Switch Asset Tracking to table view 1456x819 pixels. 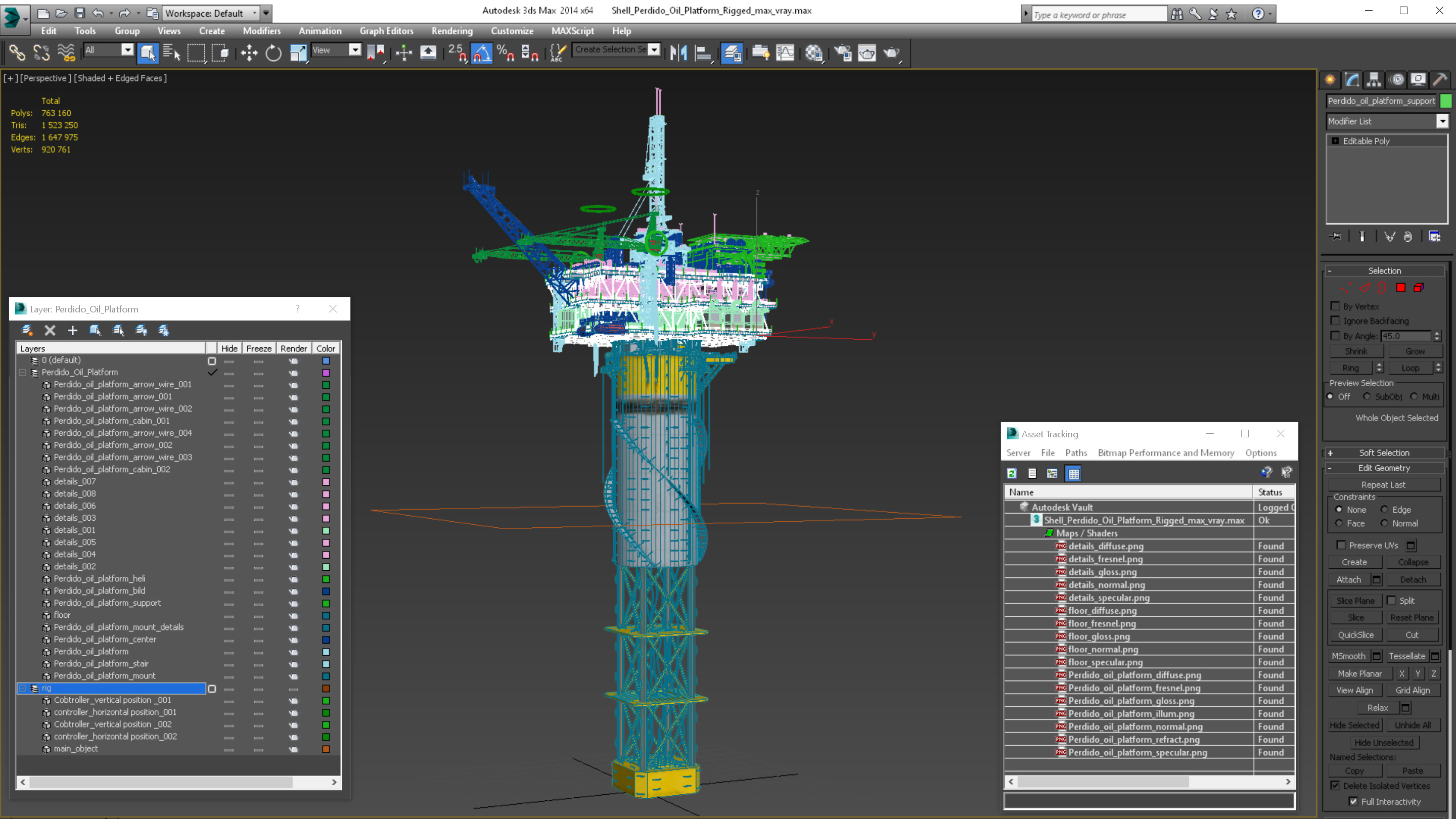click(x=1073, y=474)
